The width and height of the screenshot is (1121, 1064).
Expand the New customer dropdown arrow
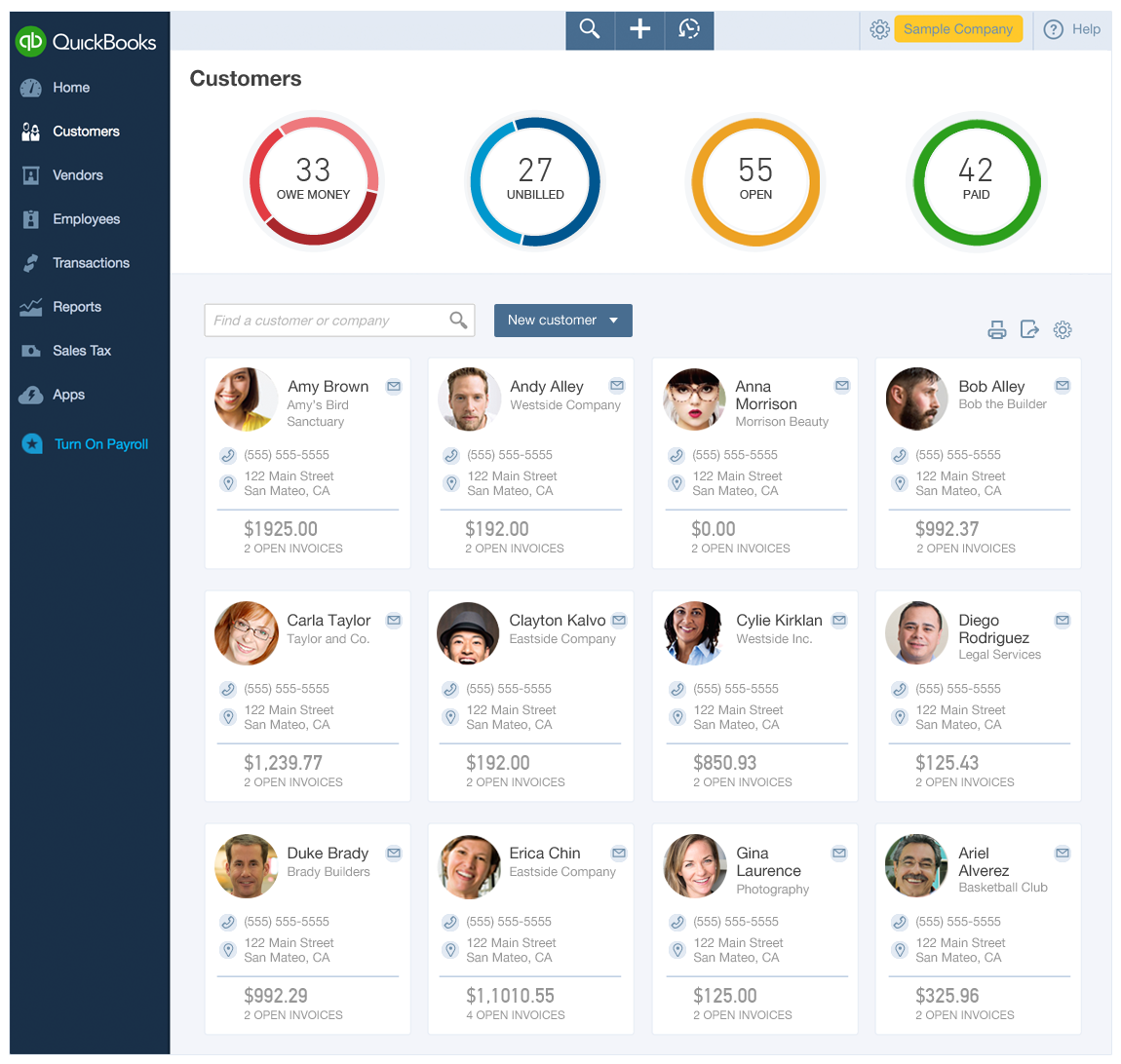[613, 321]
